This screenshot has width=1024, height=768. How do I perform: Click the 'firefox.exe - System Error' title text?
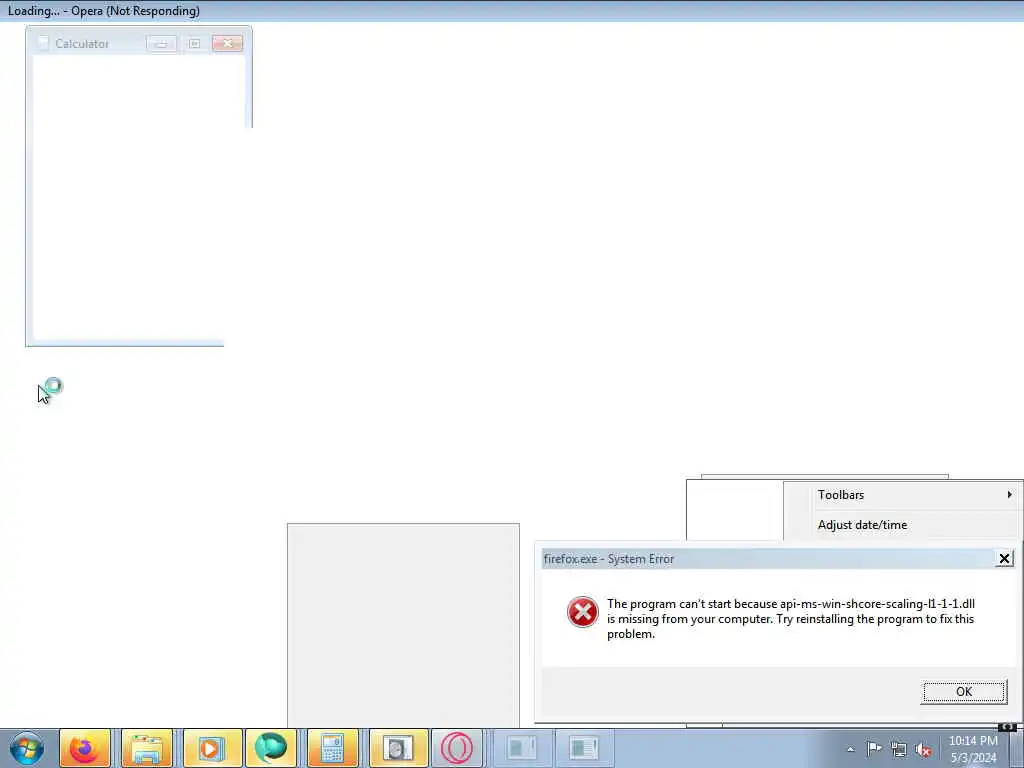(x=609, y=559)
